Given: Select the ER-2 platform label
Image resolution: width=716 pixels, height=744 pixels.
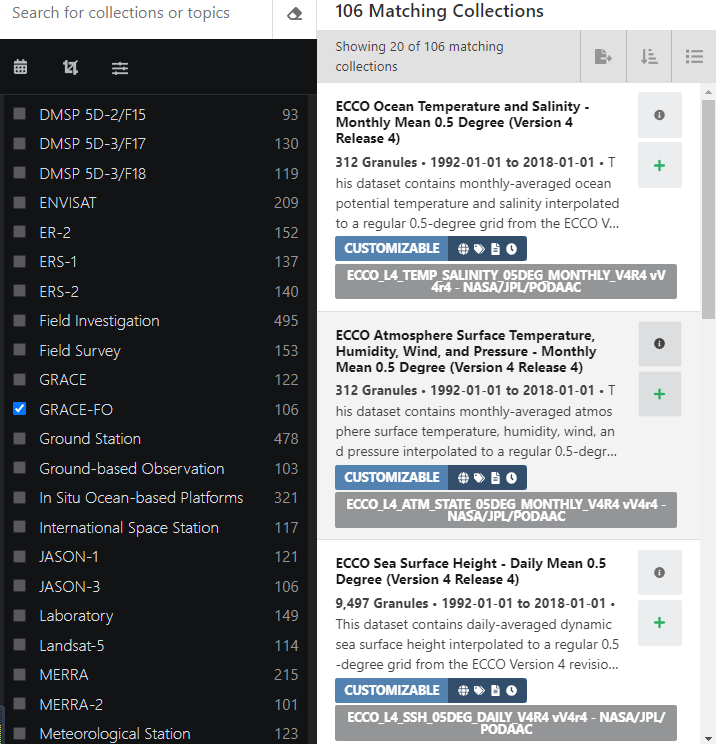Looking at the screenshot, I should pos(55,232).
